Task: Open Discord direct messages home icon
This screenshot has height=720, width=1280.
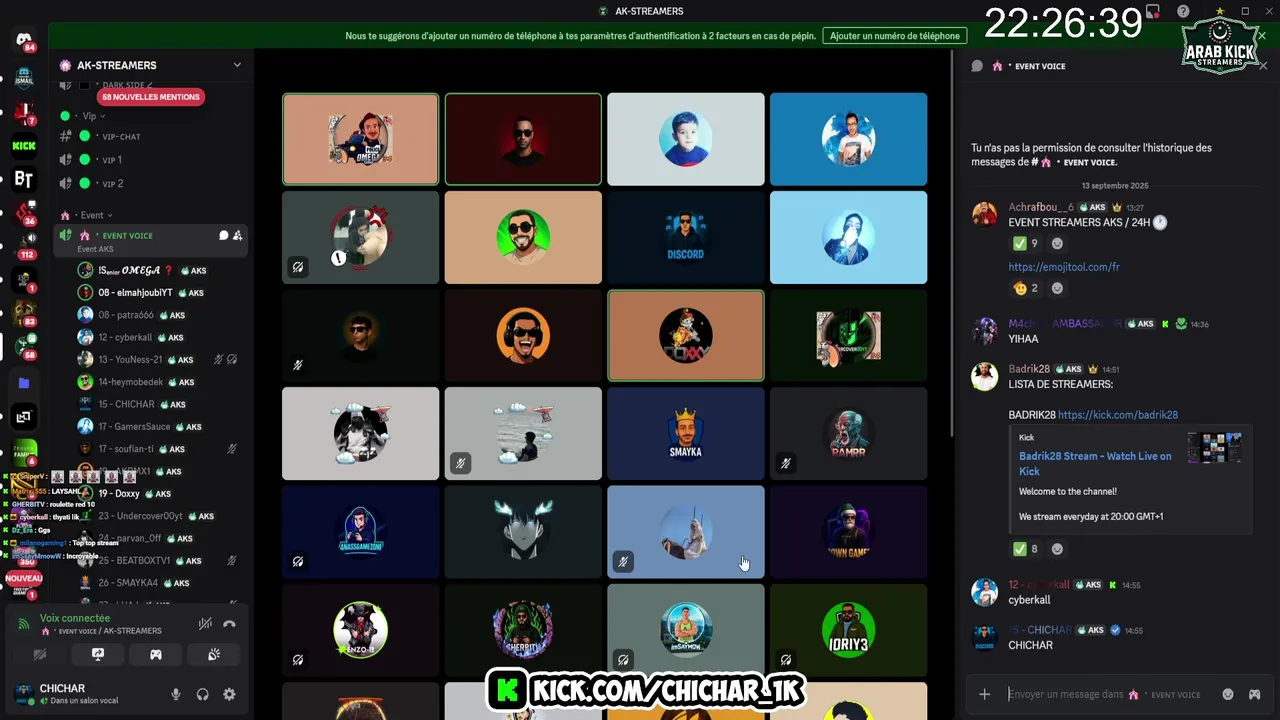Action: (24, 40)
